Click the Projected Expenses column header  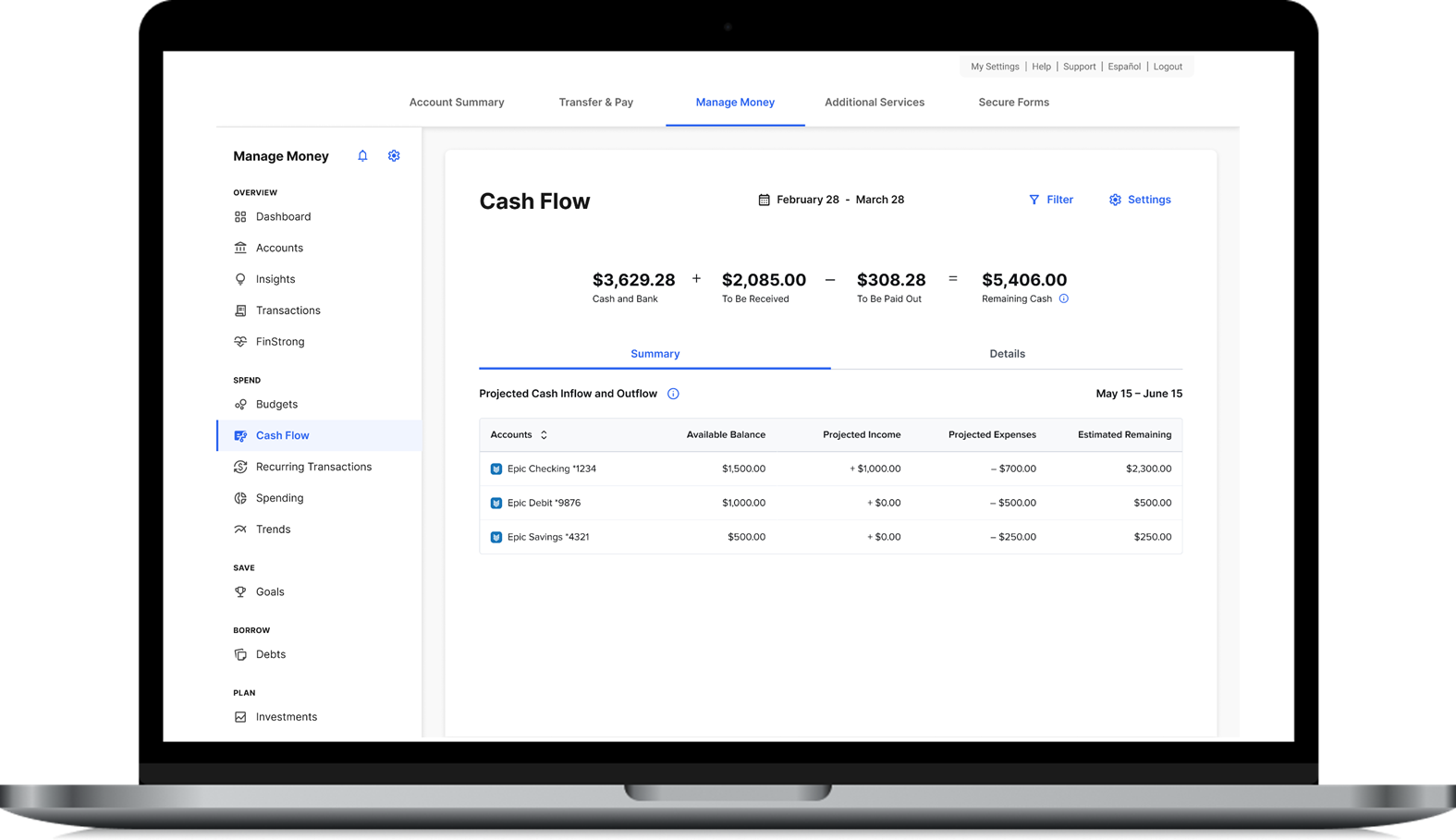point(992,434)
